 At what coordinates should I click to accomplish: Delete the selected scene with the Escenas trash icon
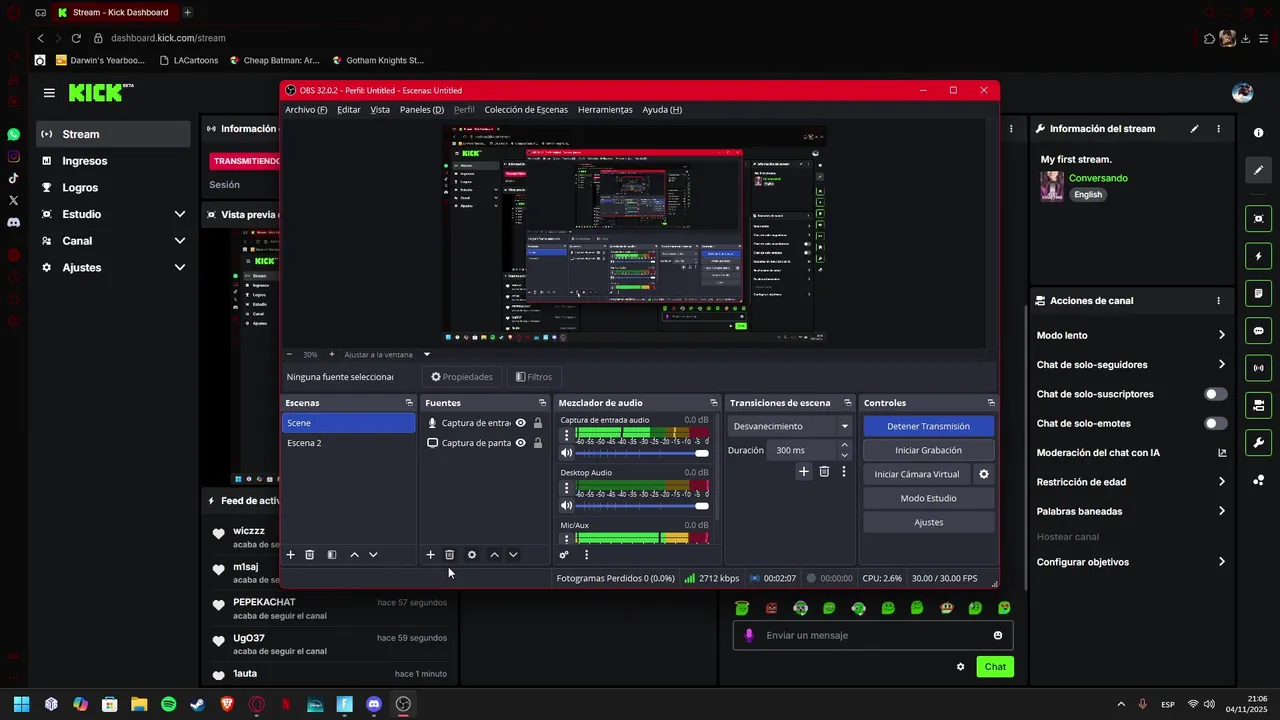click(x=310, y=555)
